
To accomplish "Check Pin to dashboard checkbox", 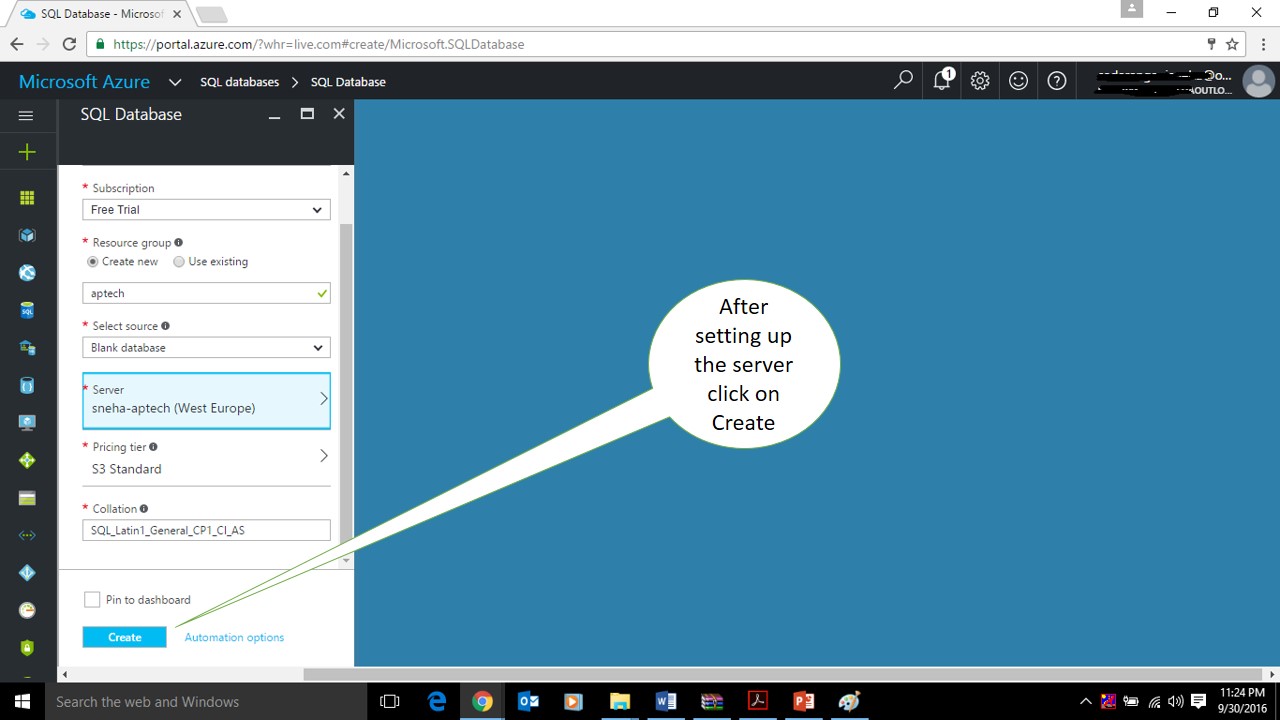I will [92, 599].
